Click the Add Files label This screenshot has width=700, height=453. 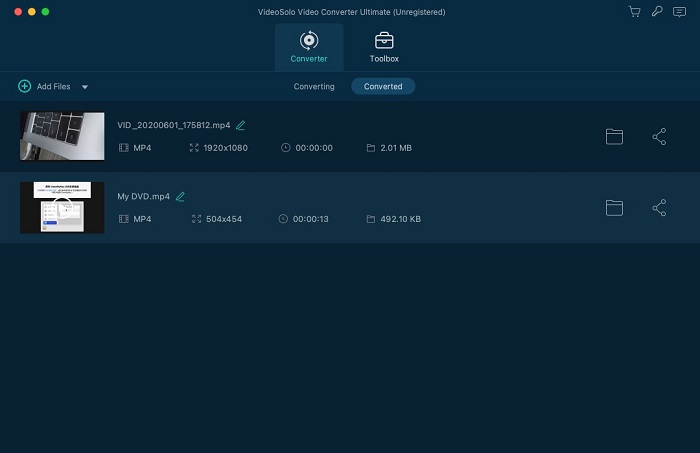tap(54, 87)
